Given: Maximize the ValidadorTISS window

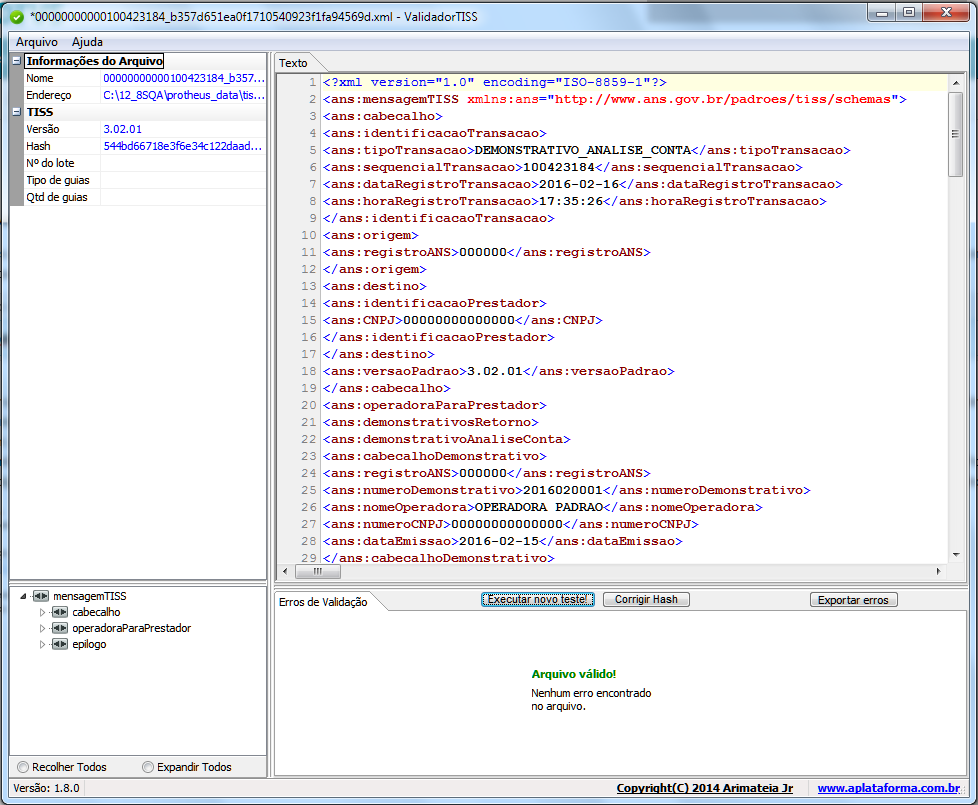Looking at the screenshot, I should (x=909, y=12).
